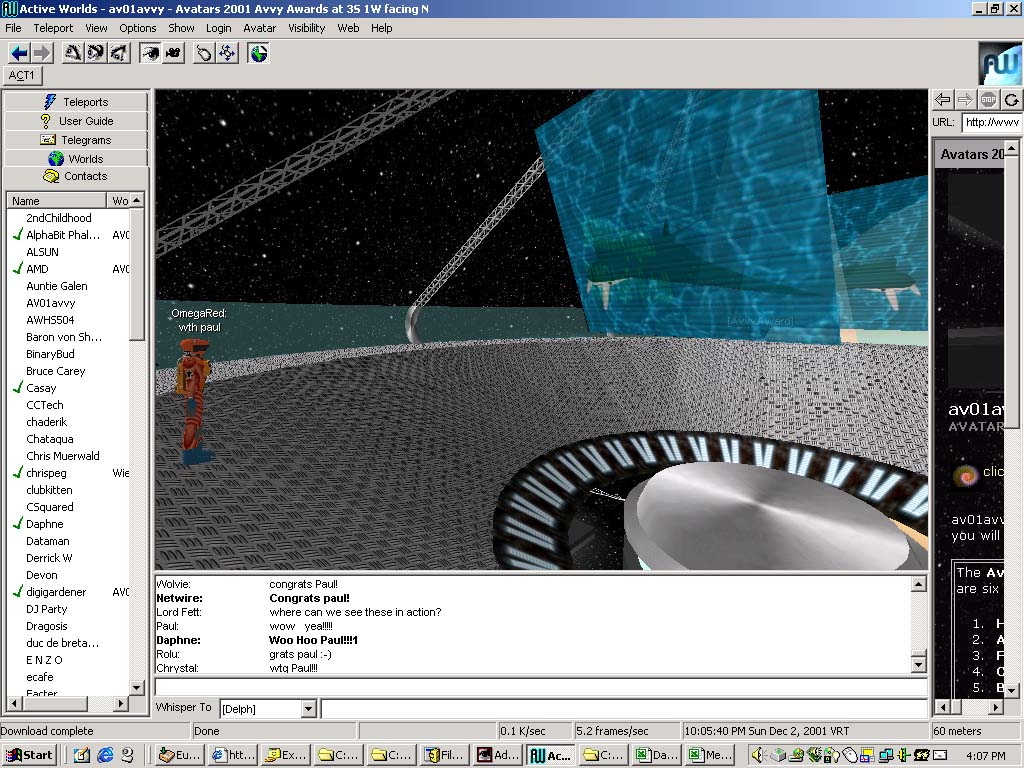Click the blue back arrow in toolbar

point(19,53)
